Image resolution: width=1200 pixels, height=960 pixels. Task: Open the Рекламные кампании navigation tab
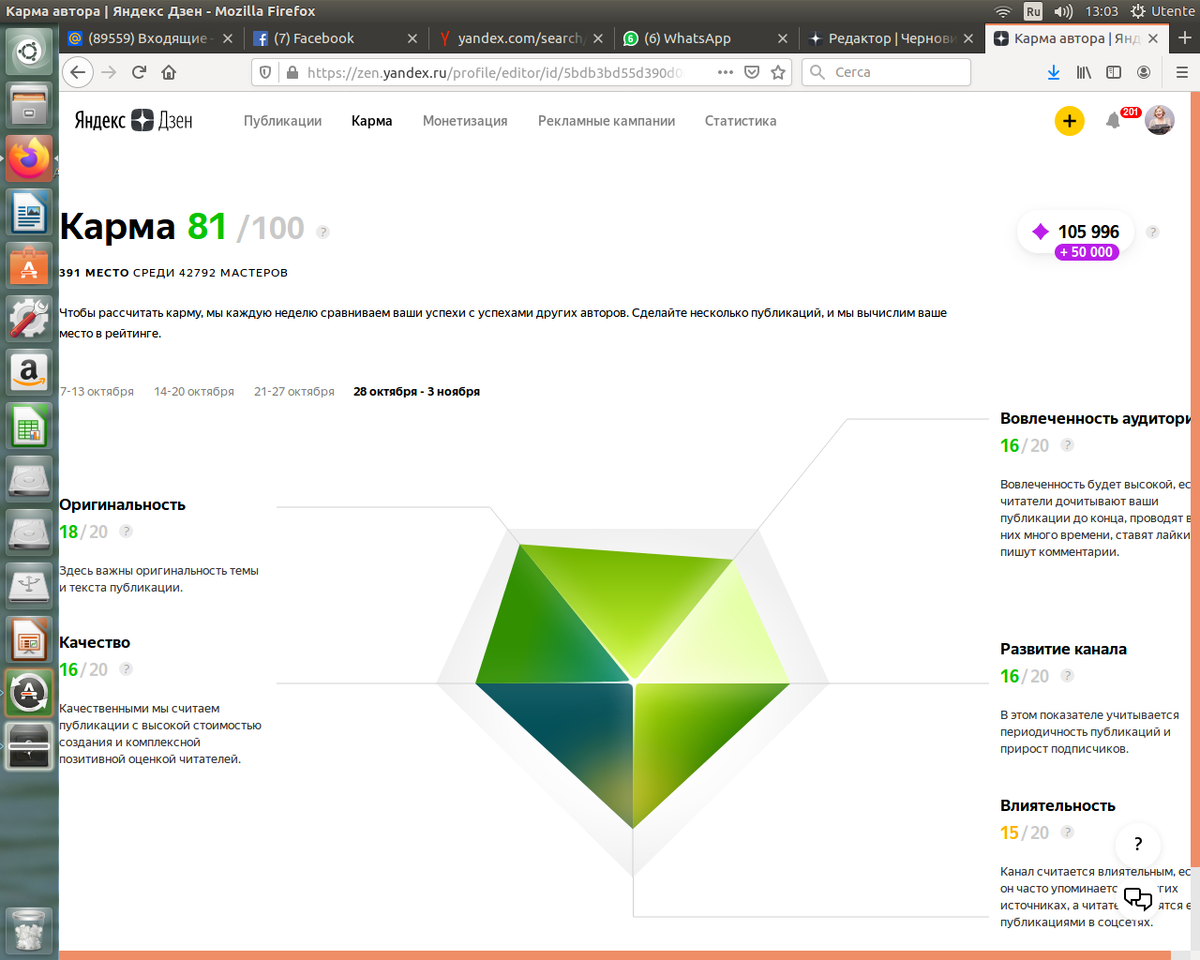(x=606, y=121)
